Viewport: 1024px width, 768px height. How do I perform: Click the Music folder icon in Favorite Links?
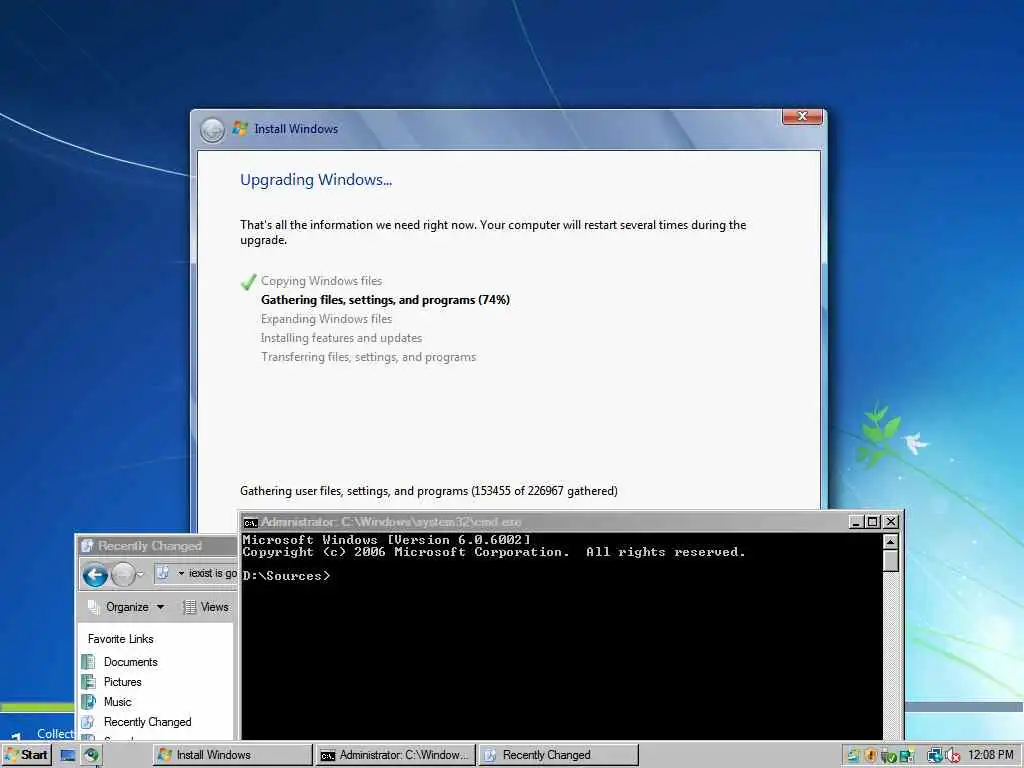(89, 702)
